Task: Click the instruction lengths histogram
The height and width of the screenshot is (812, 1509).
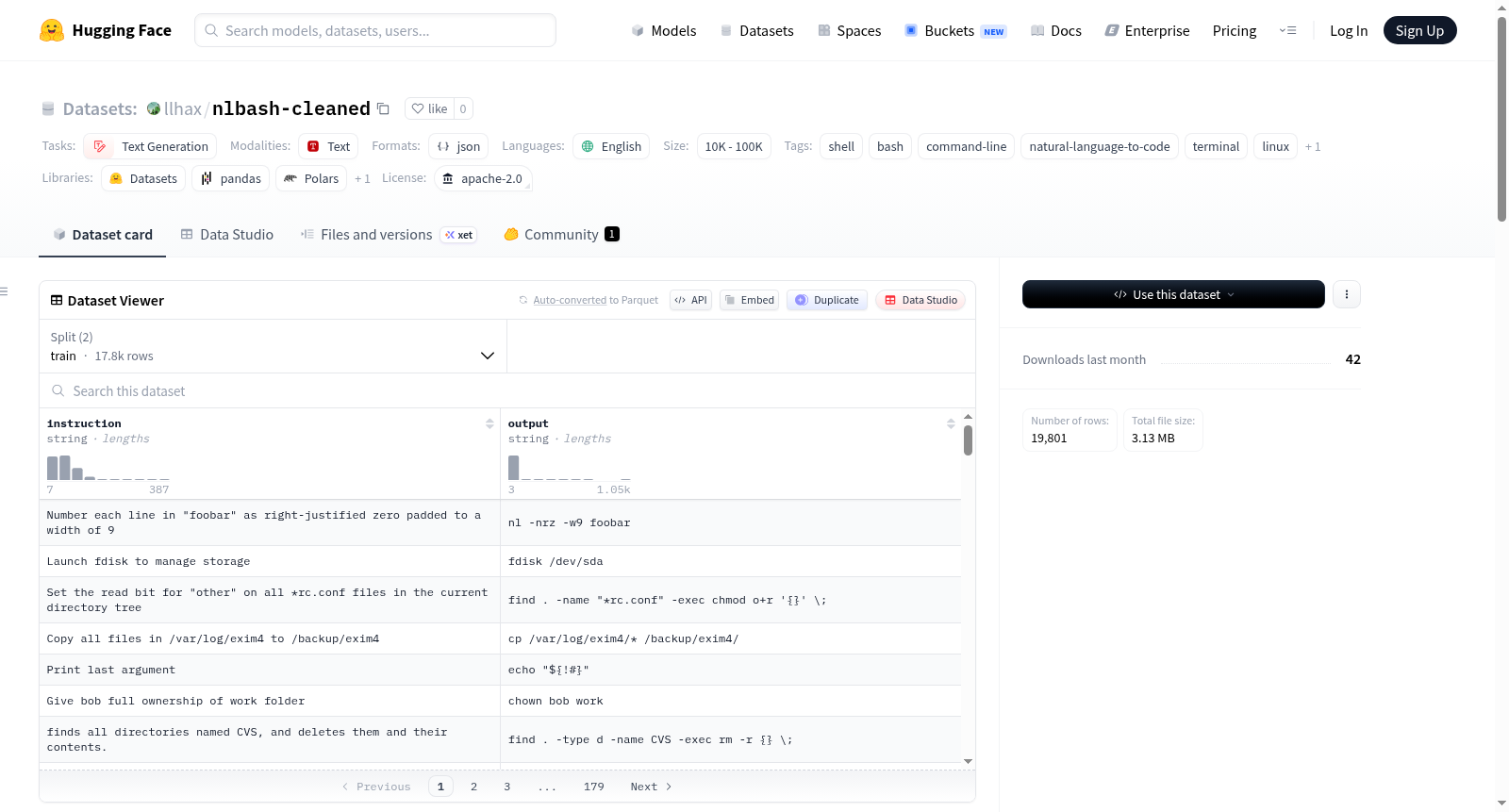Action: coord(108,468)
